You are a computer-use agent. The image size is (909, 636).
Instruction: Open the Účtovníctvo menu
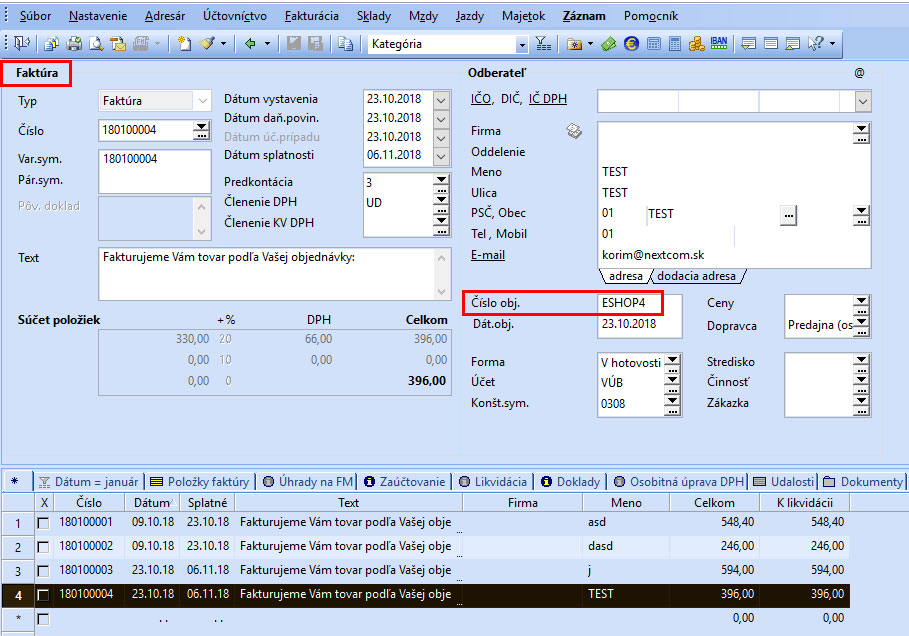point(235,16)
